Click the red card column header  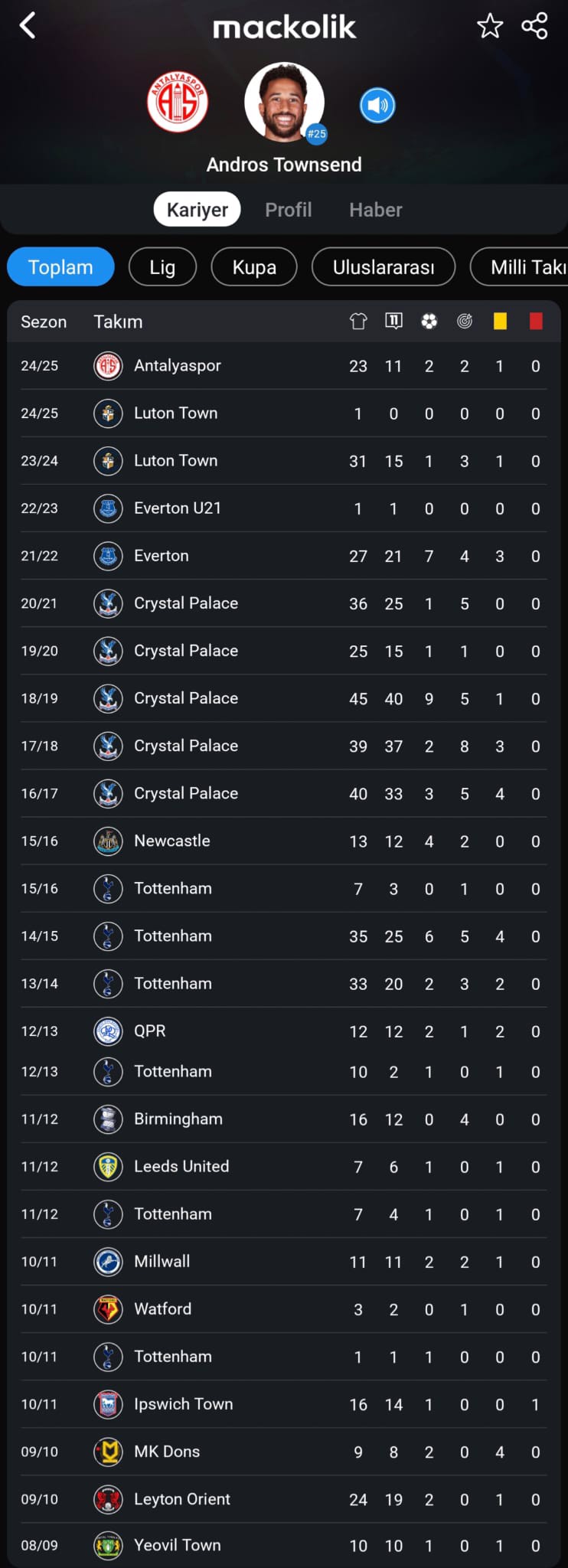[536, 322]
